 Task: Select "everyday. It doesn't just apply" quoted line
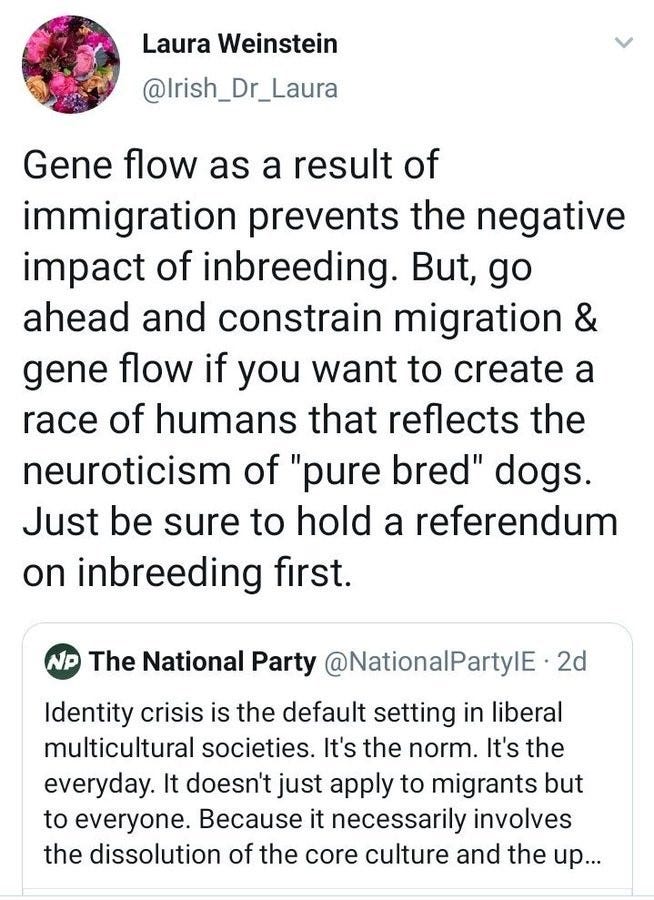[x=314, y=784]
